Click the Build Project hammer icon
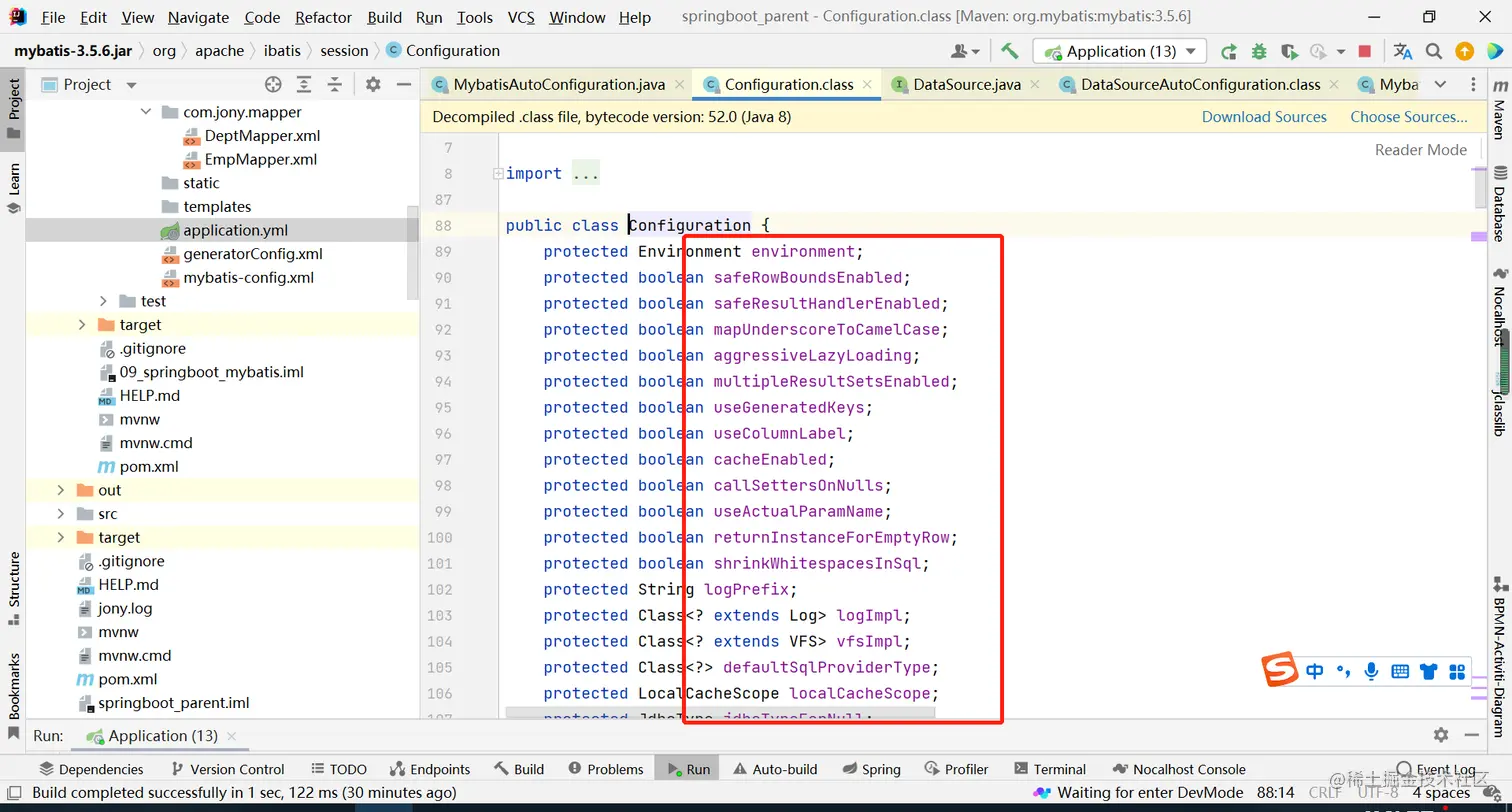 1009,51
